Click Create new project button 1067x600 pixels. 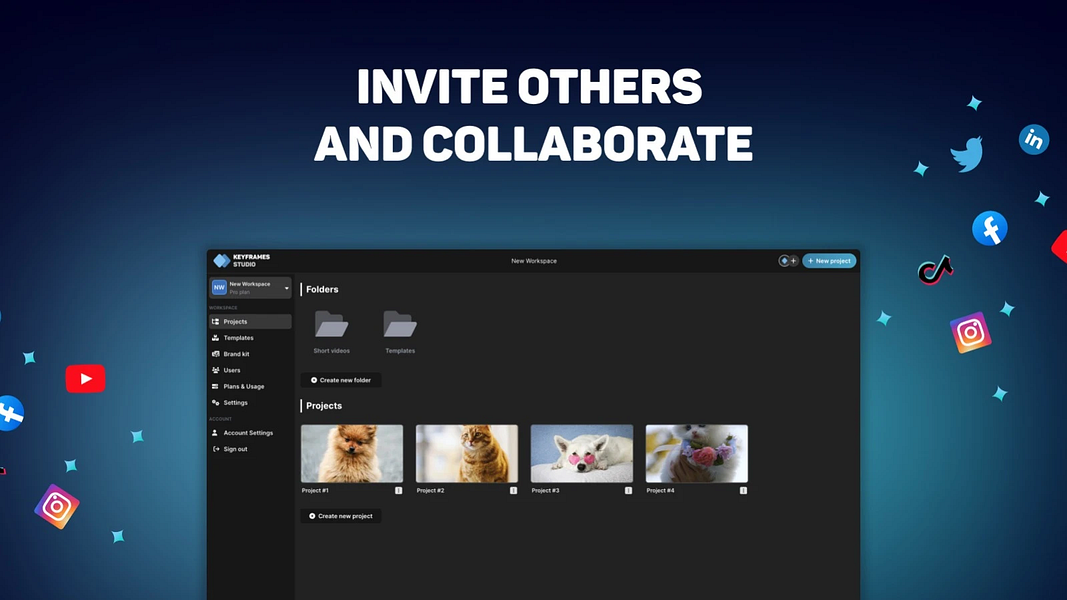(341, 516)
